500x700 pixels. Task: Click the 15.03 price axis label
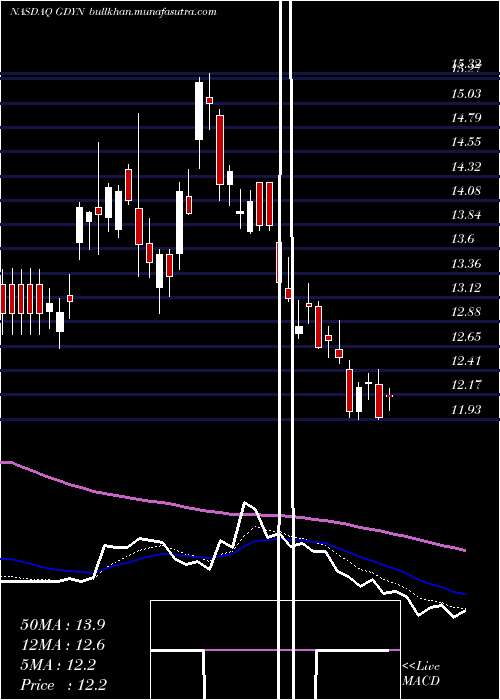(466, 94)
